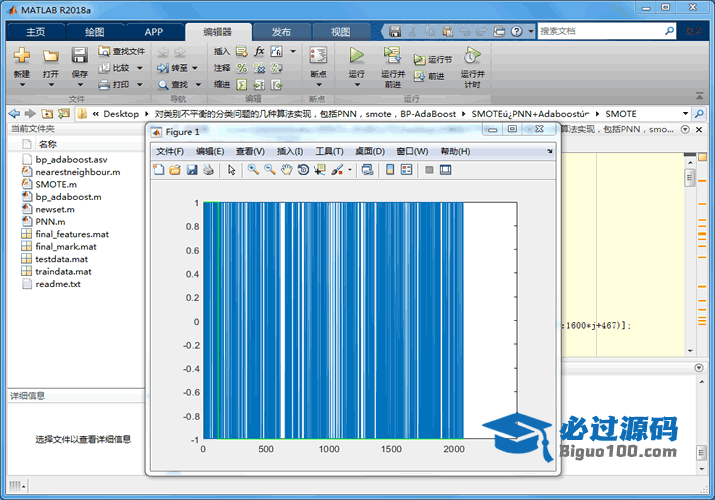
Task: Switch to the Publish (发布) tab
Action: pyautogui.click(x=281, y=32)
